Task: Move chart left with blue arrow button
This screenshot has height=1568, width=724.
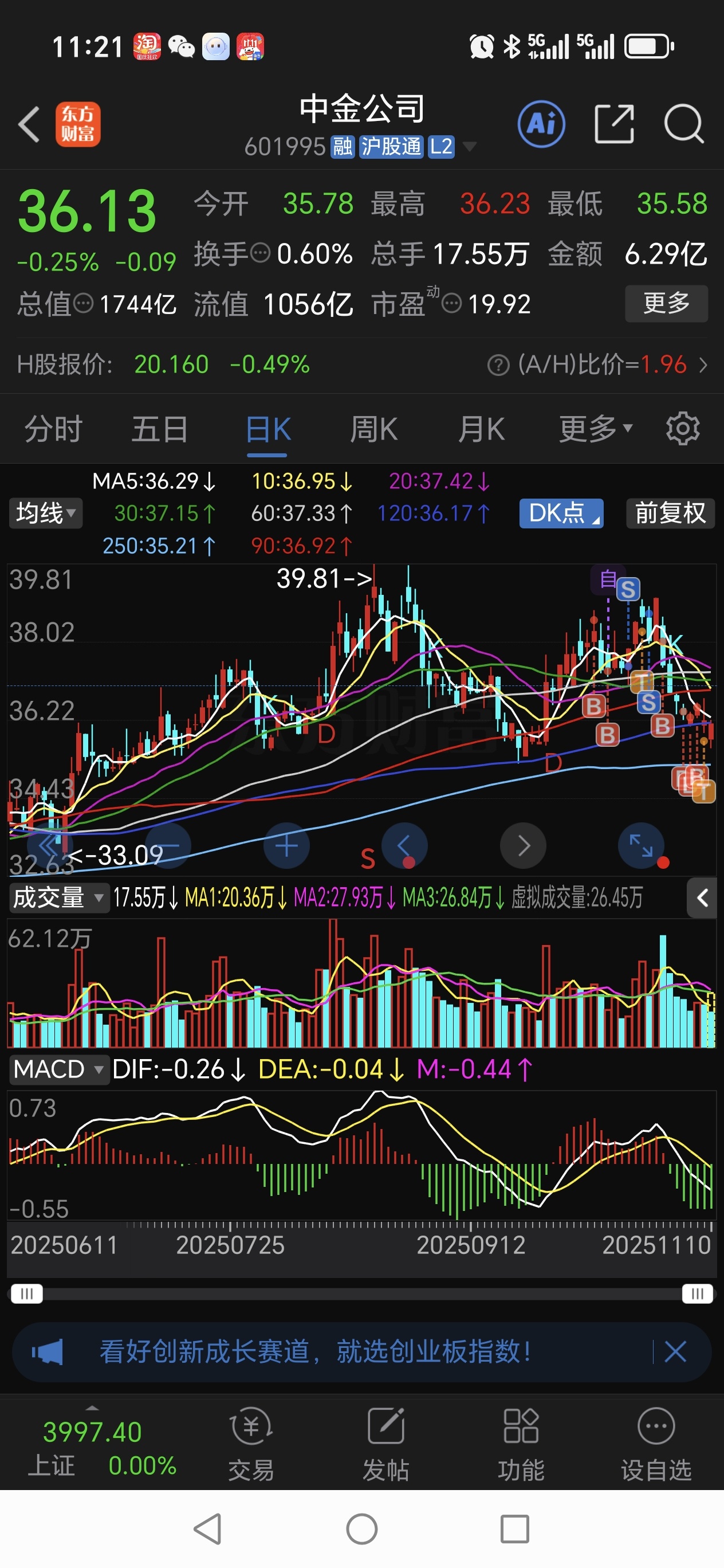Action: (404, 845)
